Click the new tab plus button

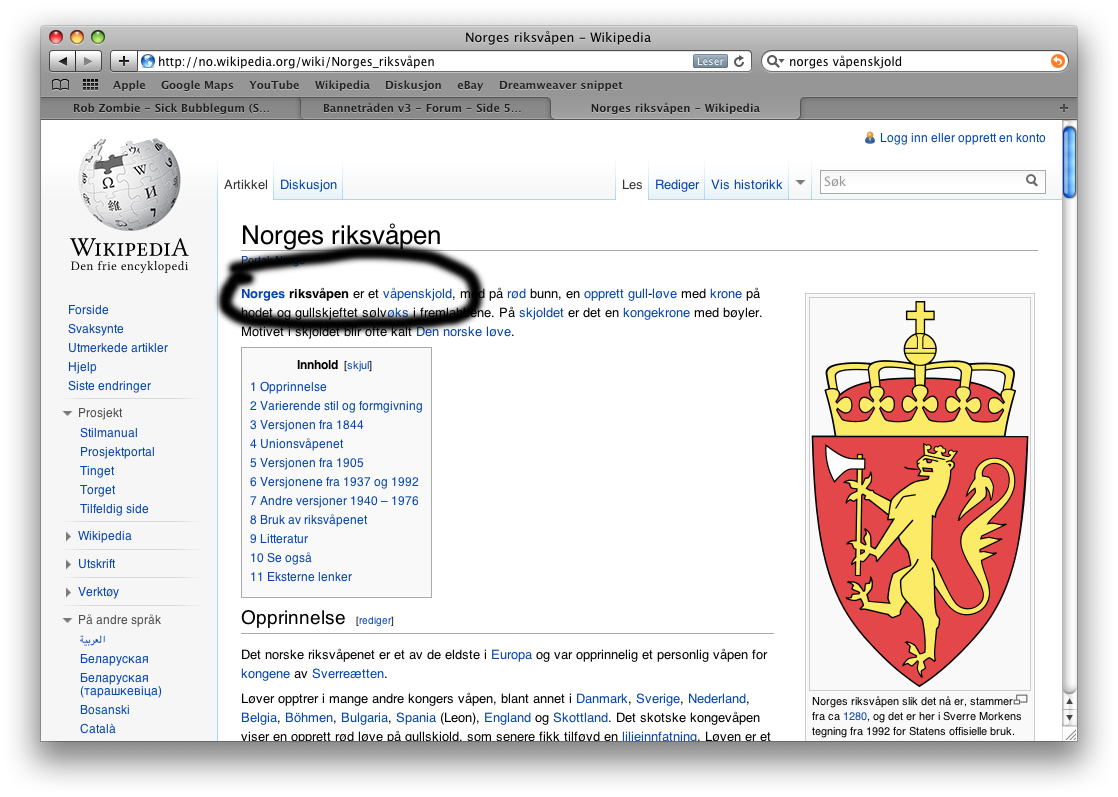pos(1064,108)
